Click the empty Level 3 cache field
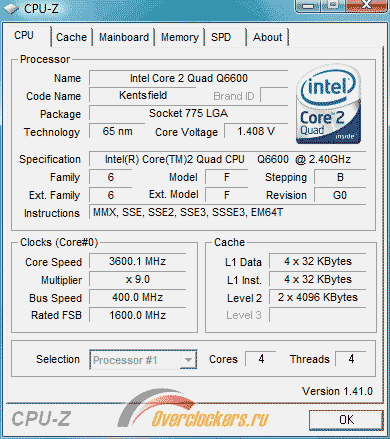390x439 pixels. coord(318,315)
